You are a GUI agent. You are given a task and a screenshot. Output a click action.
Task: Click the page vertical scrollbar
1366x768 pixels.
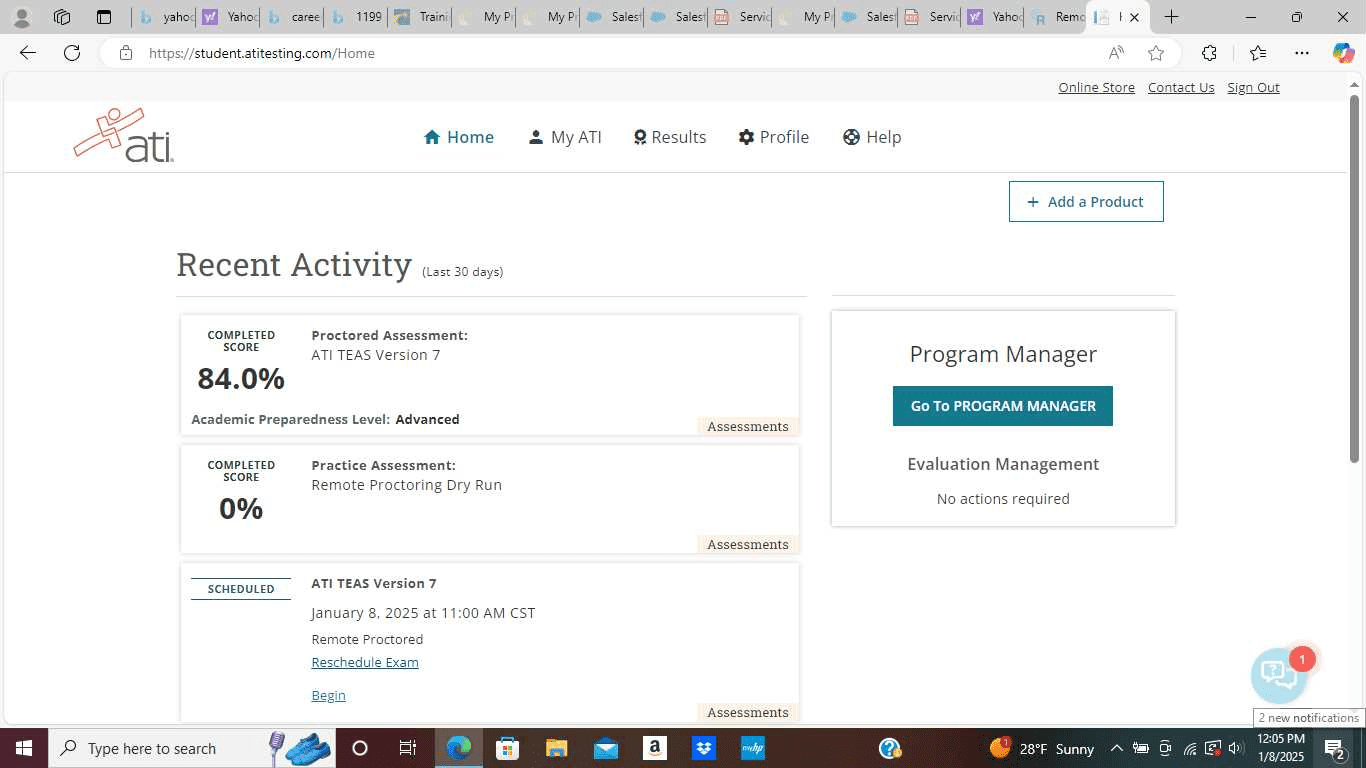pos(1355,280)
